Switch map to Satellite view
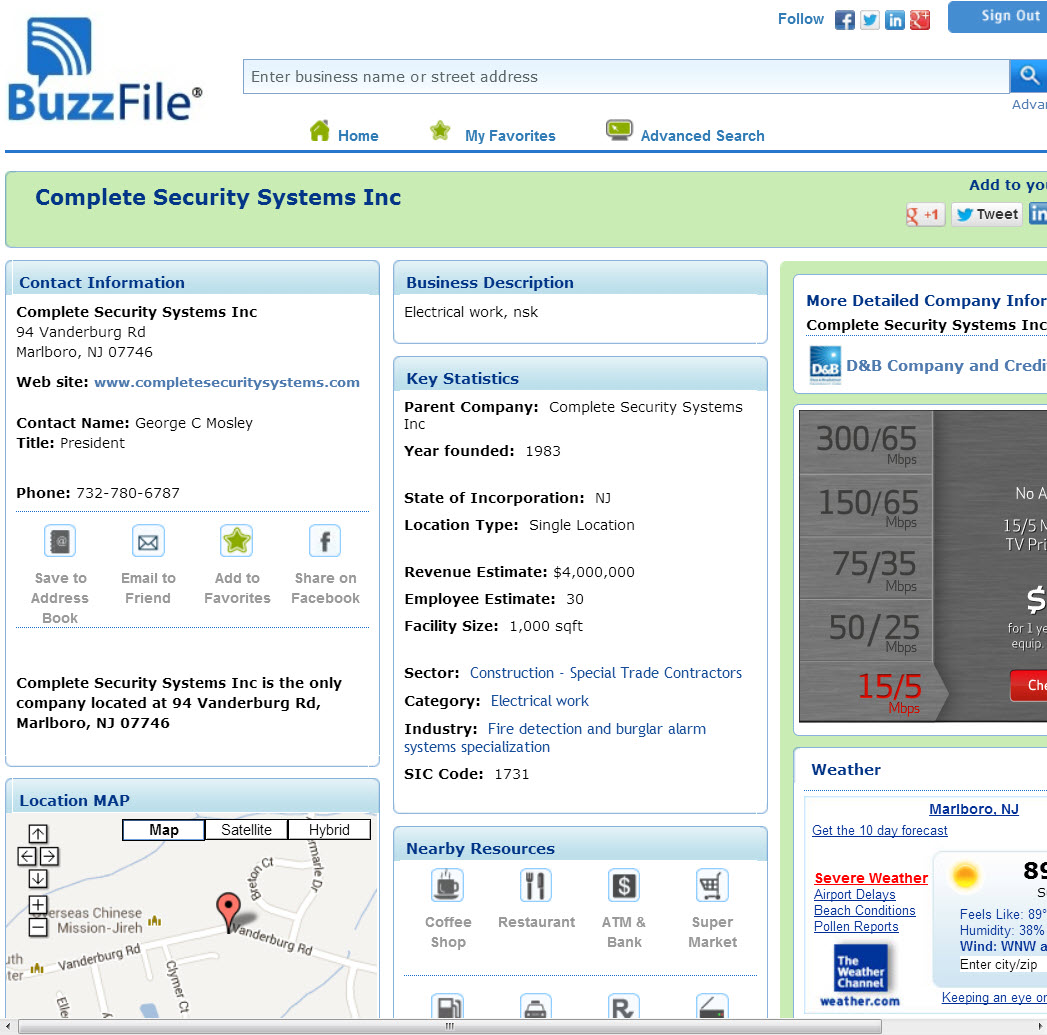1047x1035 pixels. click(x=246, y=829)
